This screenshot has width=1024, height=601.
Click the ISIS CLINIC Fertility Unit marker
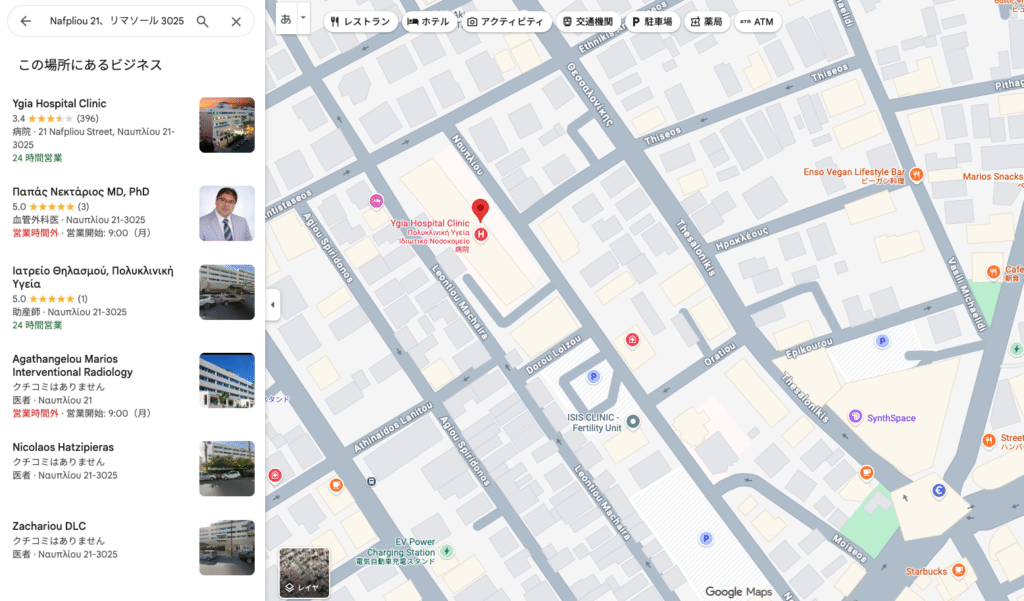click(632, 421)
